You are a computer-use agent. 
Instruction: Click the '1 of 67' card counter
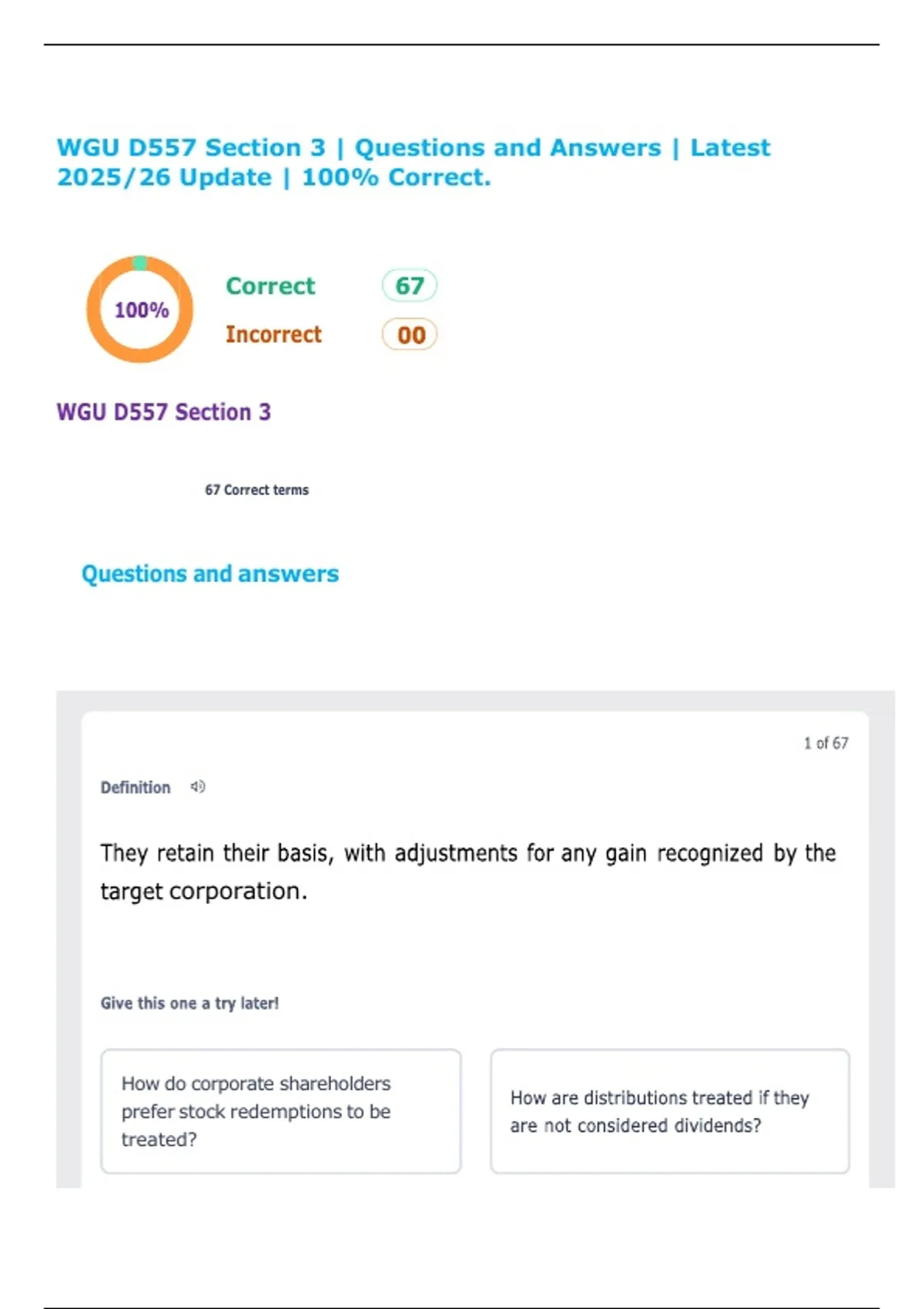pos(825,743)
